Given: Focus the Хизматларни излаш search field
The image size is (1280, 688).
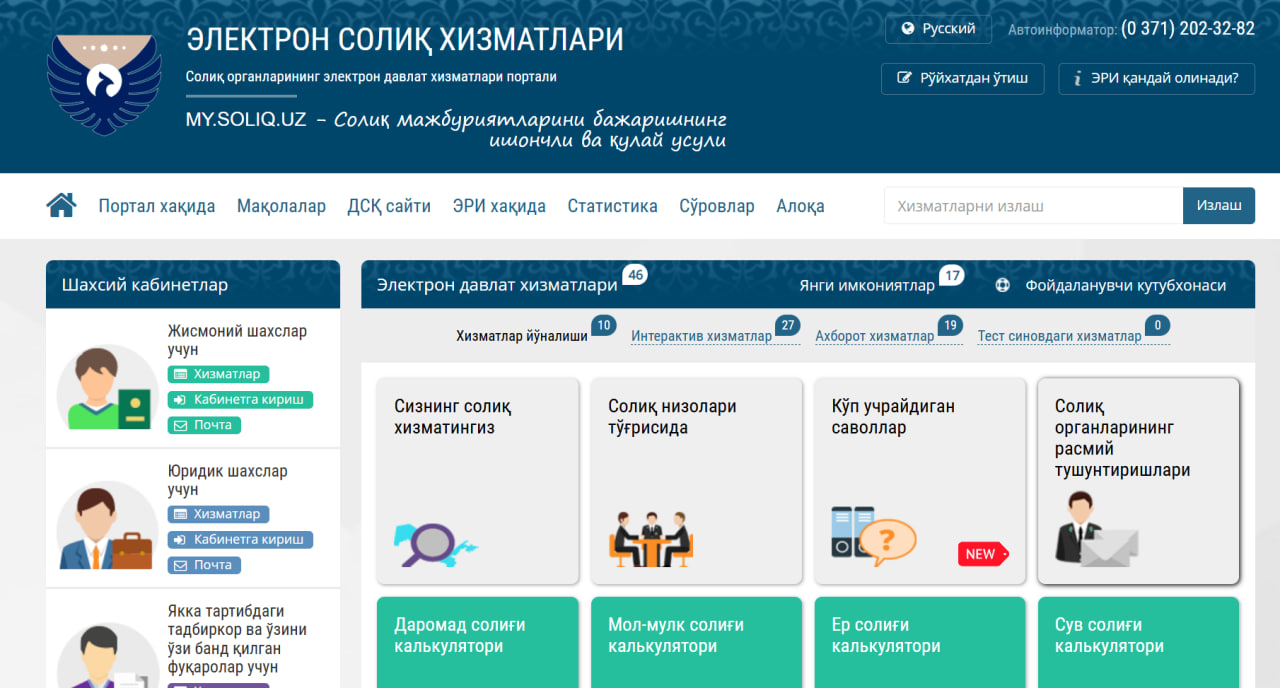Looking at the screenshot, I should click(1032, 206).
